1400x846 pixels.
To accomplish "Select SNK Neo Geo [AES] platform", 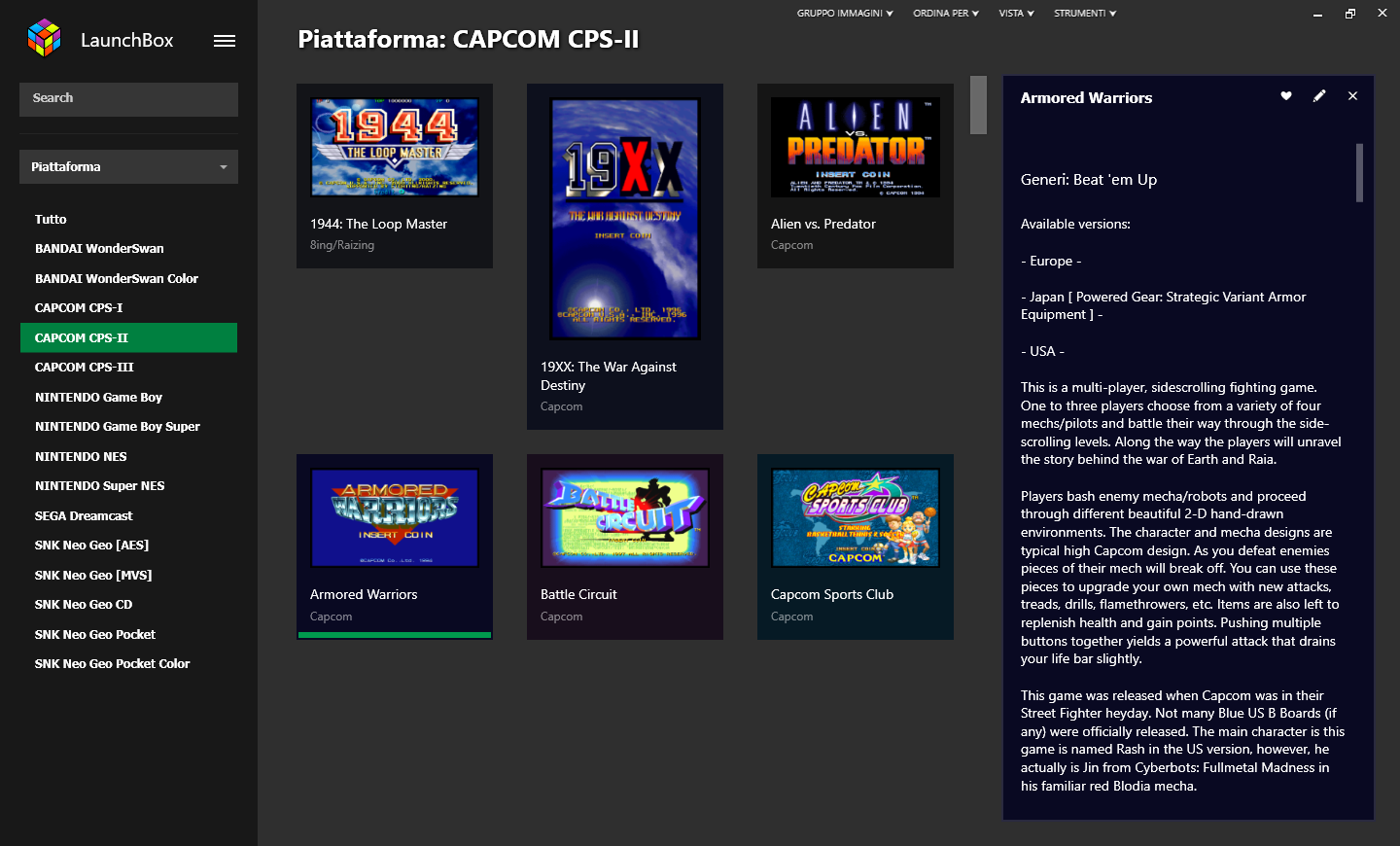I will pos(128,546).
